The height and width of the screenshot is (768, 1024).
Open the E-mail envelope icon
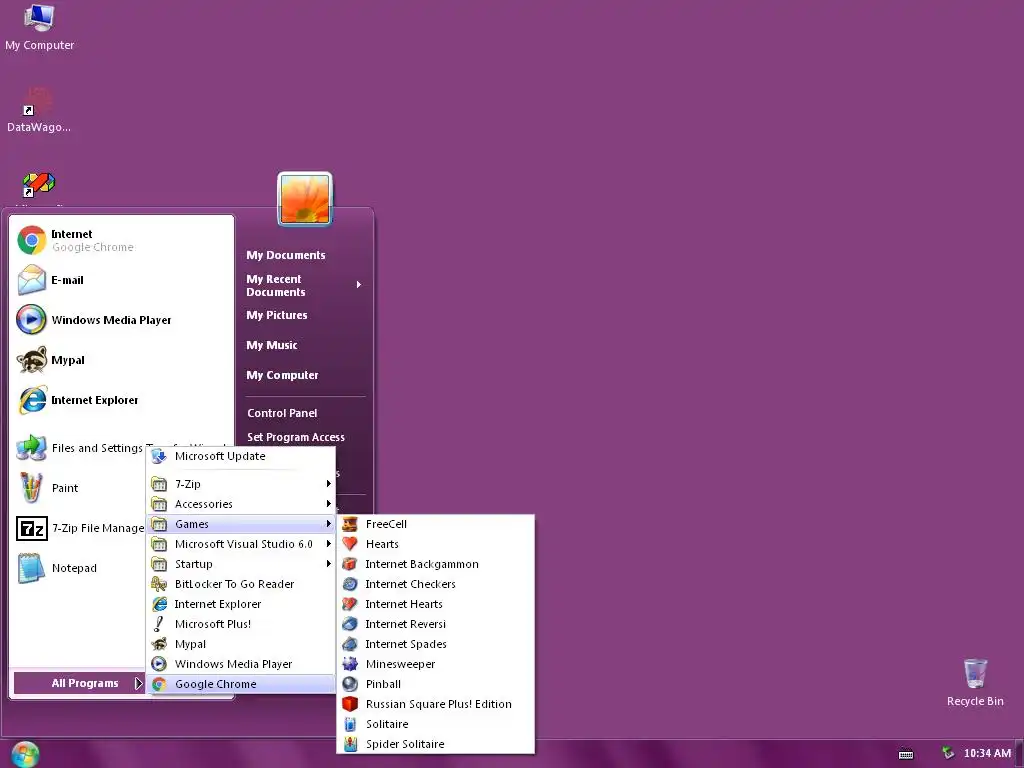[x=31, y=280]
